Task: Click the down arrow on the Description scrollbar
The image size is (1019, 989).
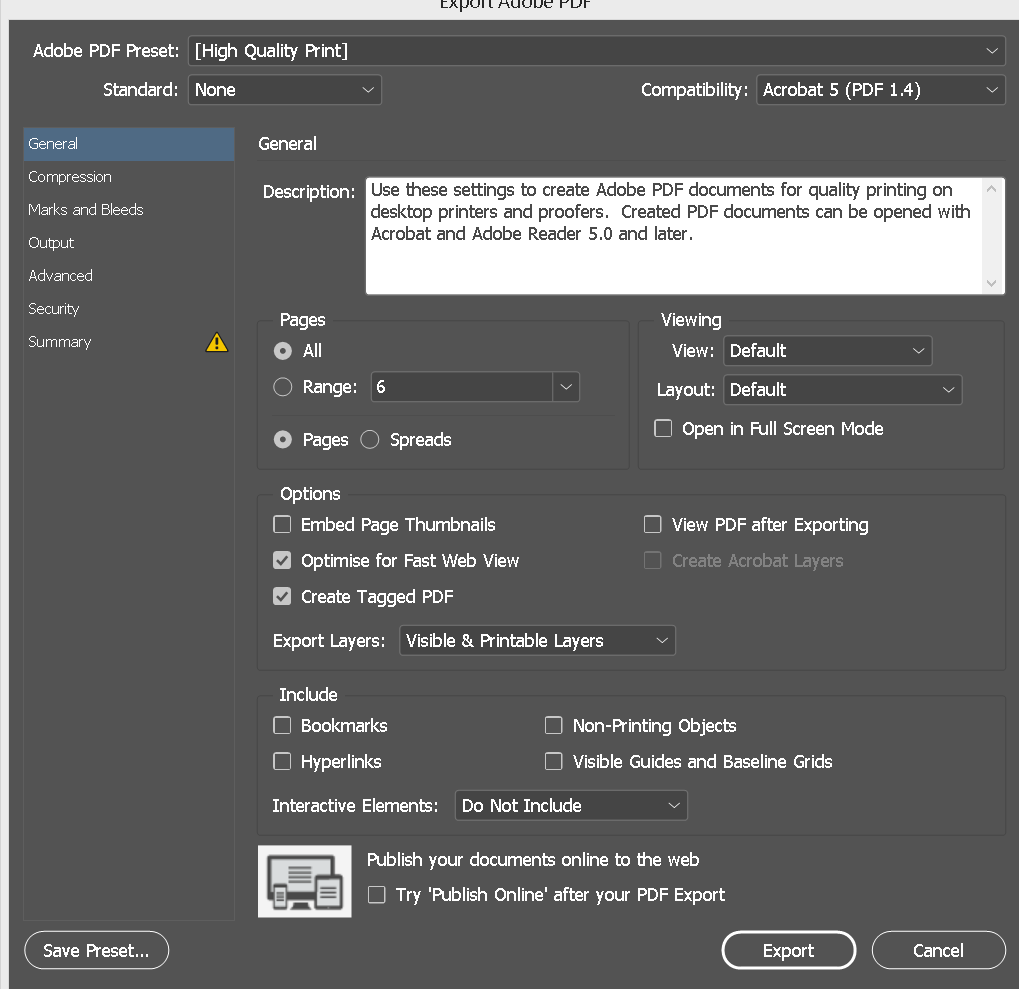Action: pyautogui.click(x=991, y=283)
